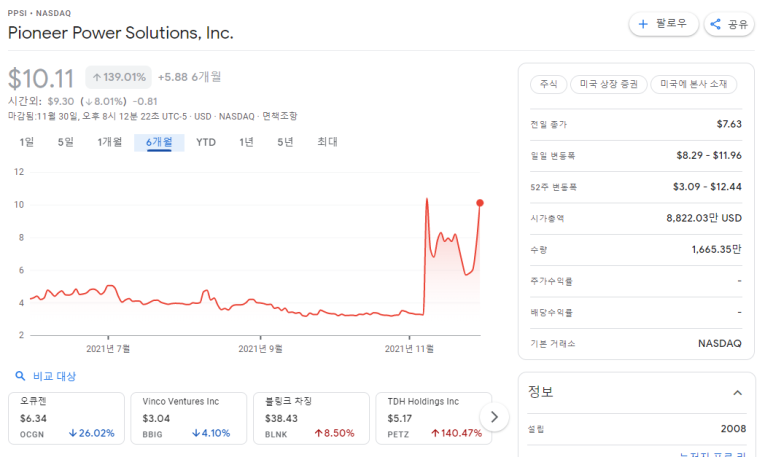
Task: Click the 52주 변동폭 value $3.09 - $12.44
Action: (x=707, y=187)
